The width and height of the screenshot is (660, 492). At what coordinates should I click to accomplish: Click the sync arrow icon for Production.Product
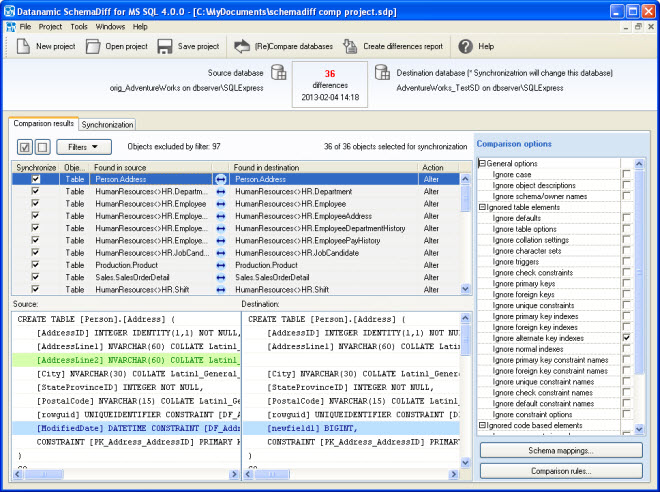point(221,265)
